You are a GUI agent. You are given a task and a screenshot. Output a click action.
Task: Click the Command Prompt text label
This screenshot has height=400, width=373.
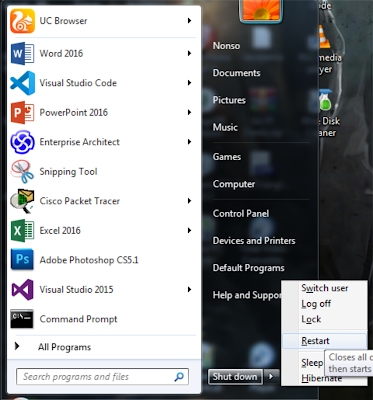point(78,319)
